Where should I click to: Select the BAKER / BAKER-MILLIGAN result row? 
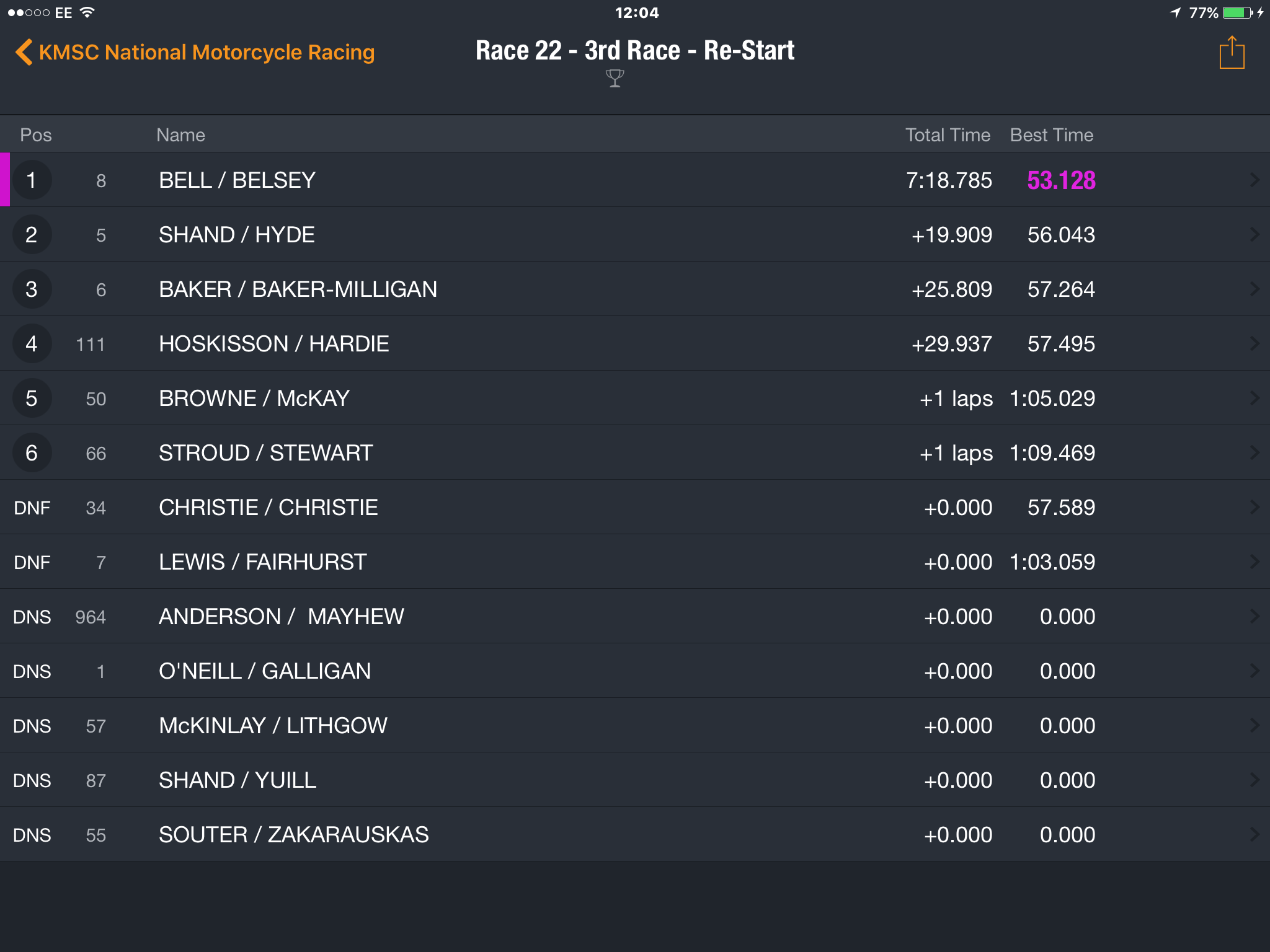(x=635, y=289)
